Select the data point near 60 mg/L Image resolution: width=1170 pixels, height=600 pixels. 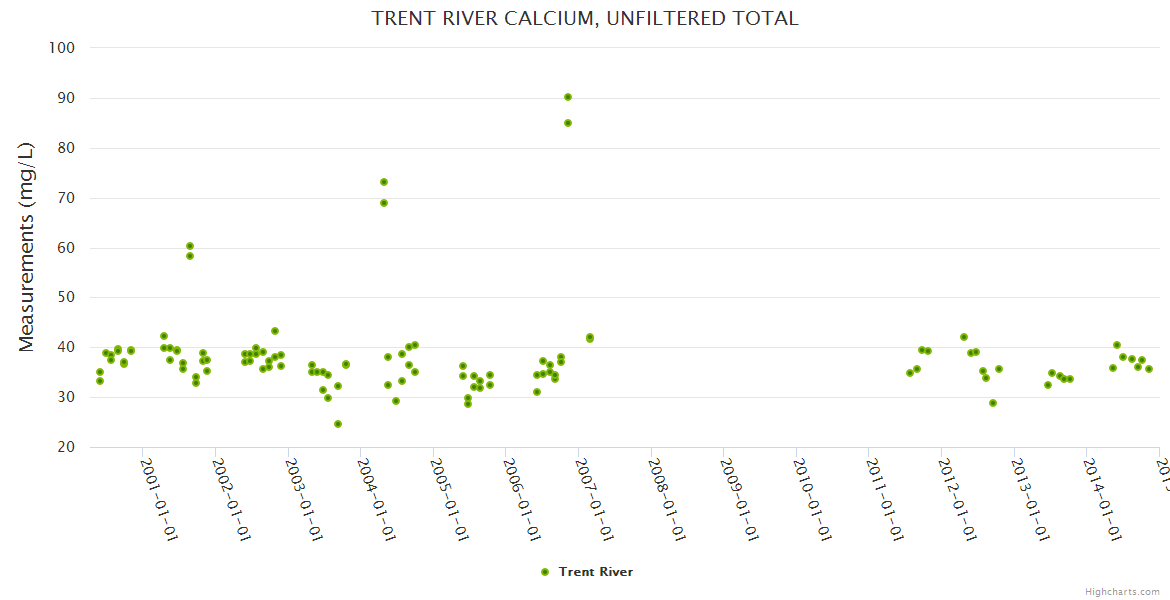point(190,246)
